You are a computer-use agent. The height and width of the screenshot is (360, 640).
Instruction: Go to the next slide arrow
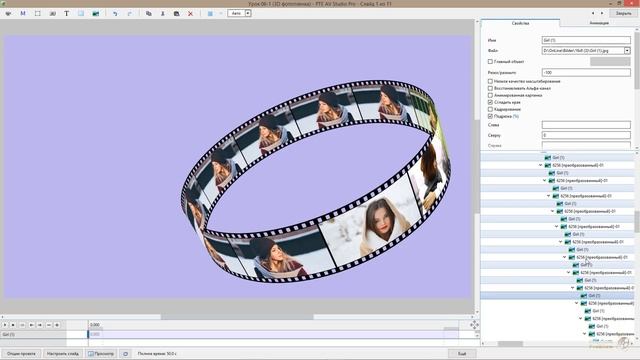pyautogui.click(x=602, y=13)
